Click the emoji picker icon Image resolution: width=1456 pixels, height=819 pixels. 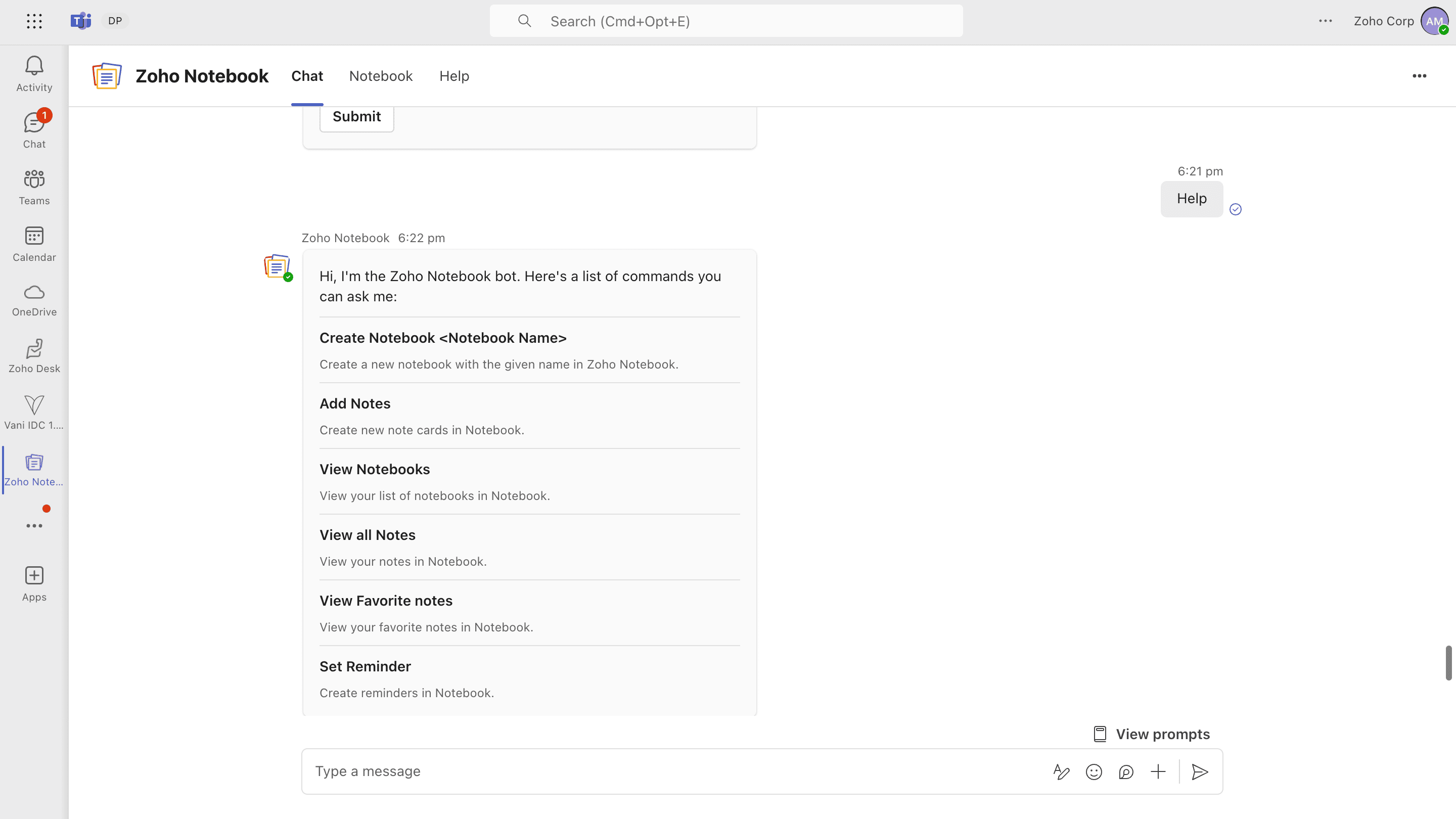pos(1094,771)
